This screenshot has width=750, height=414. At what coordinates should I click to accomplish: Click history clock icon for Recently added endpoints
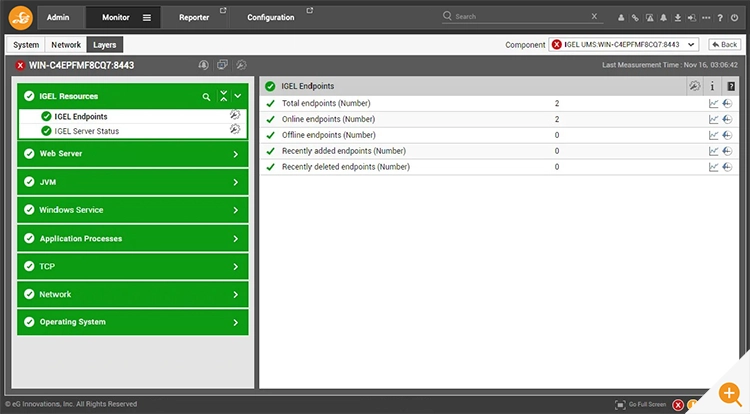[x=728, y=151]
